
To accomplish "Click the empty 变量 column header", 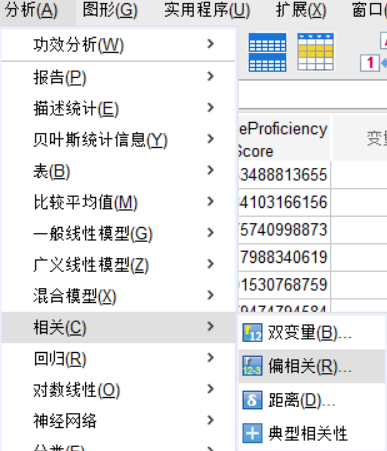I will click(359, 139).
